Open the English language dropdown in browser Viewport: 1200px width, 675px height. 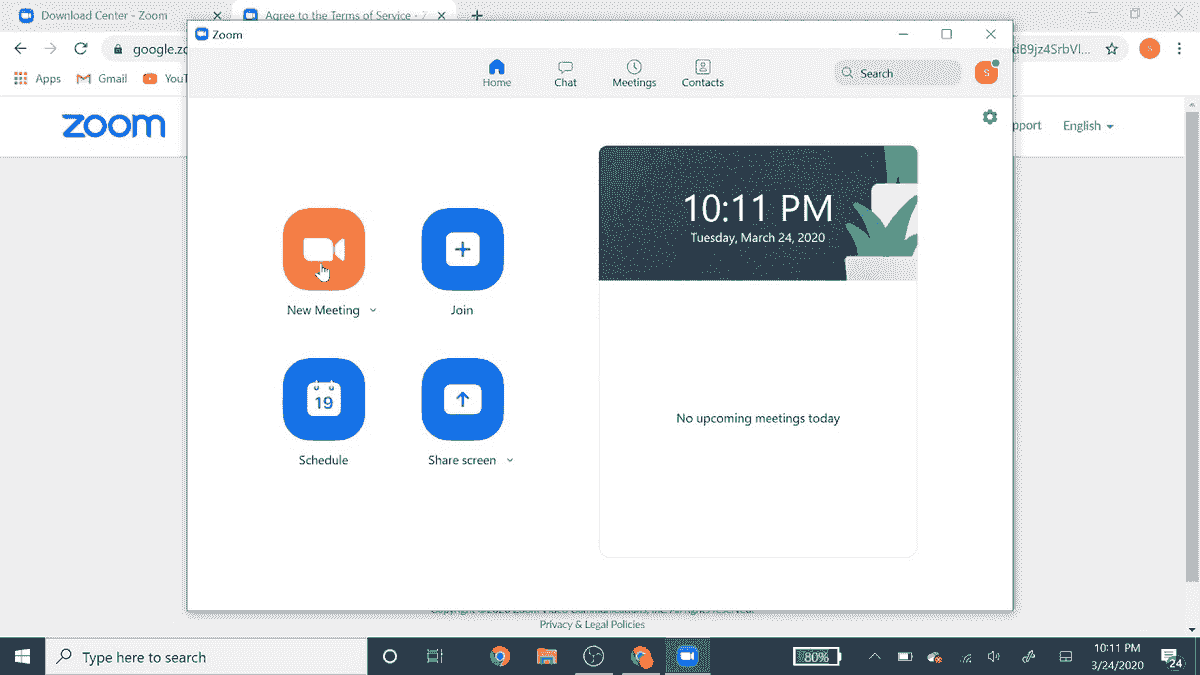tap(1088, 126)
